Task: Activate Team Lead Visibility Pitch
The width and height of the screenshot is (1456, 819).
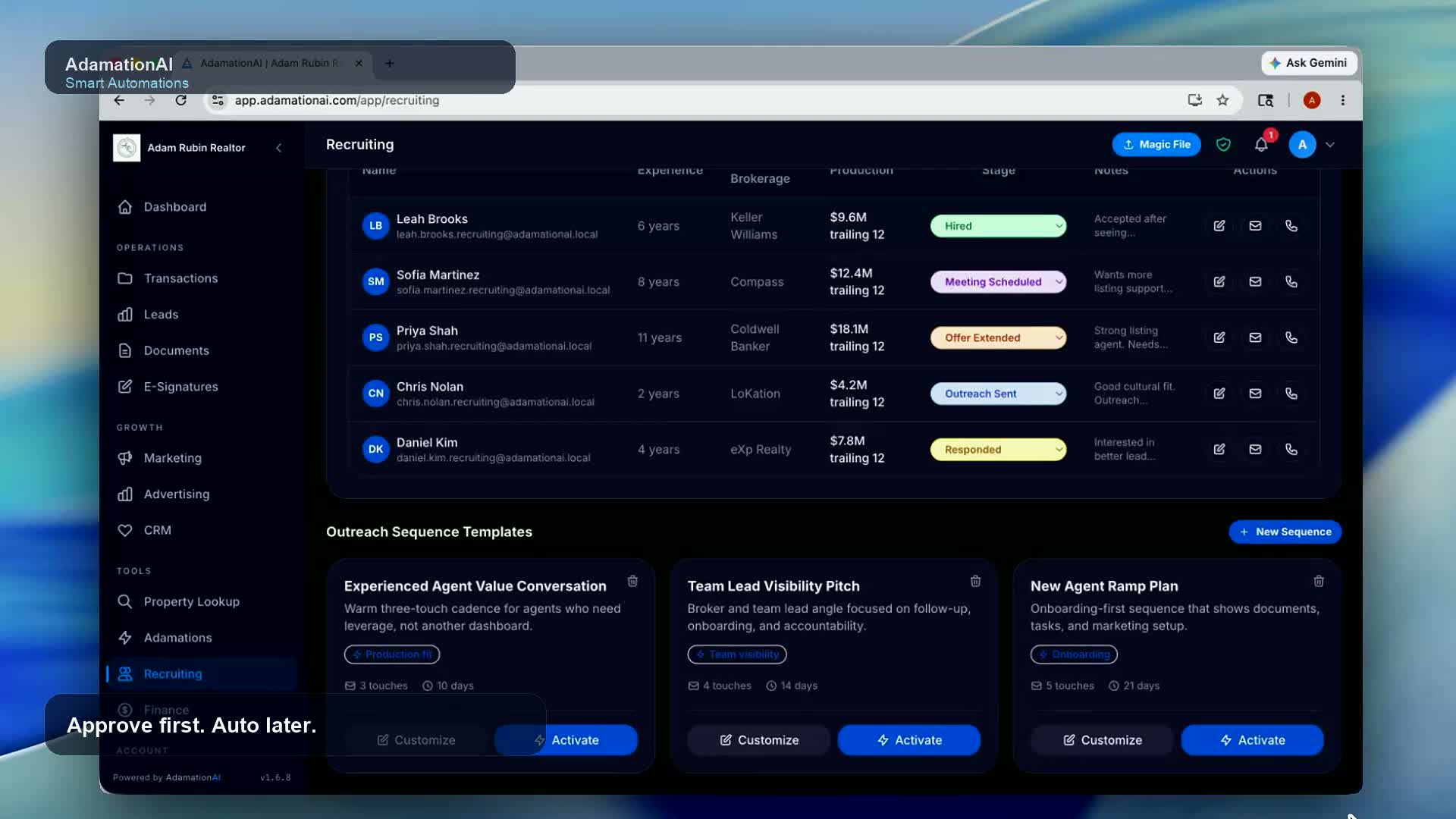Action: tap(908, 740)
